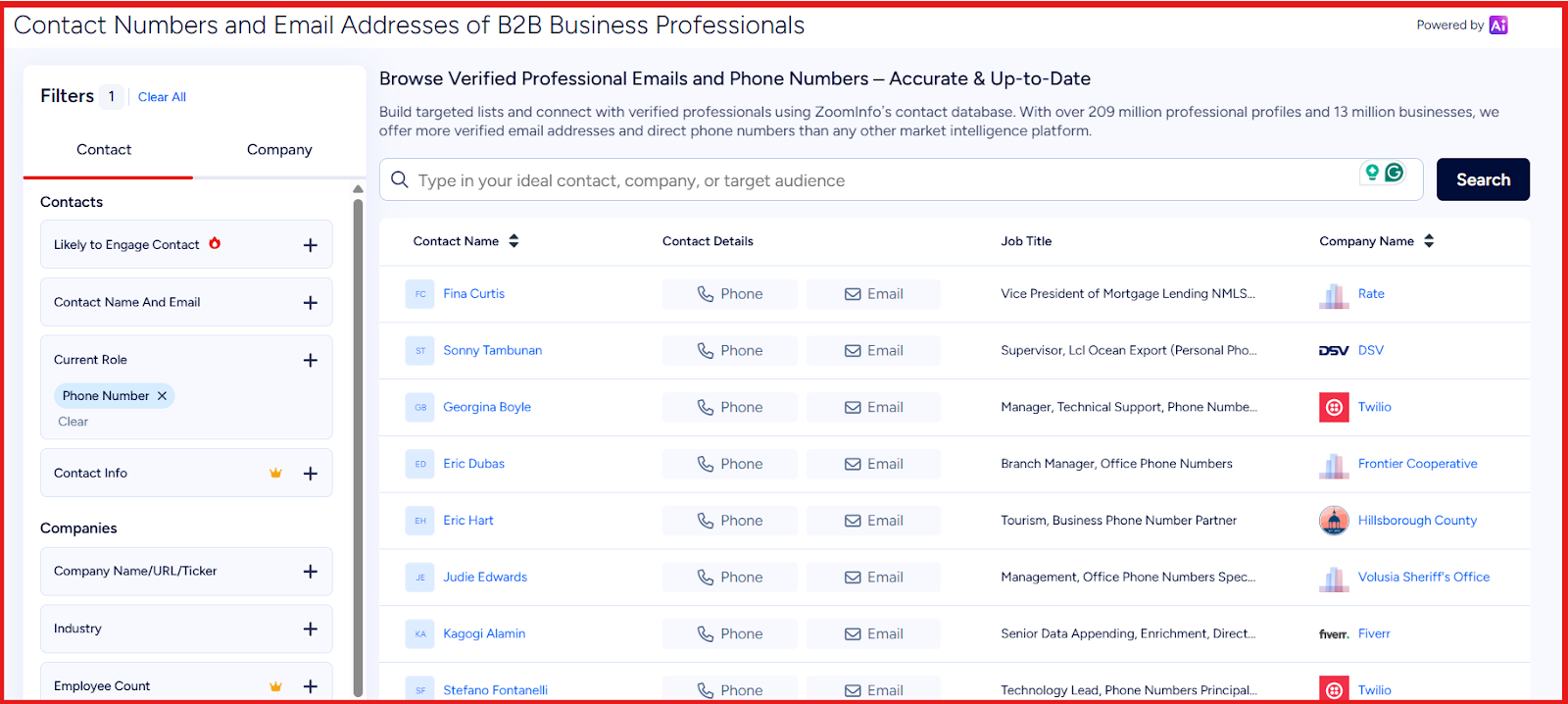Sort by Contact Name column arrows

[x=514, y=241]
